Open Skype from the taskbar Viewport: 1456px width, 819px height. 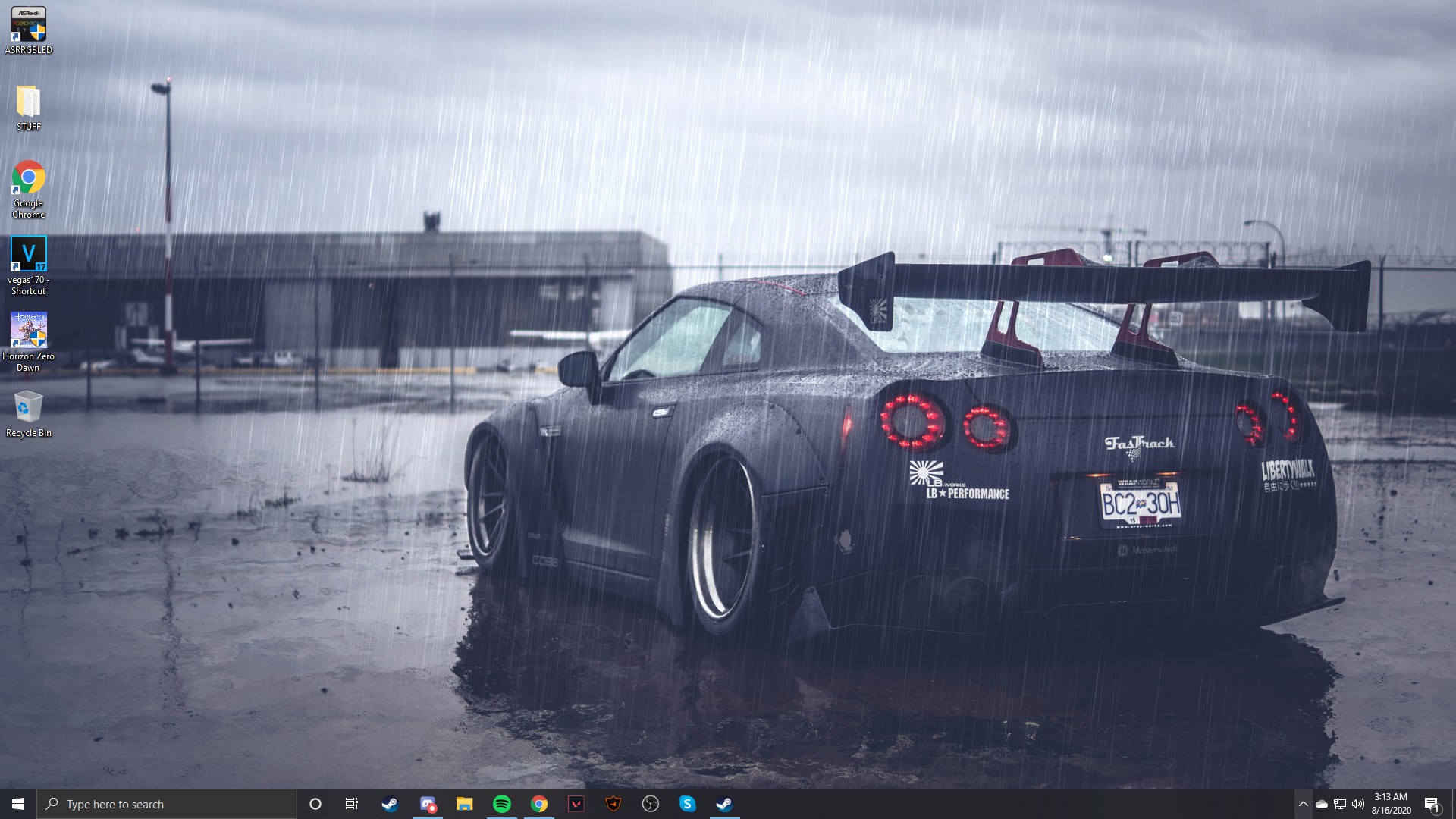(x=687, y=804)
